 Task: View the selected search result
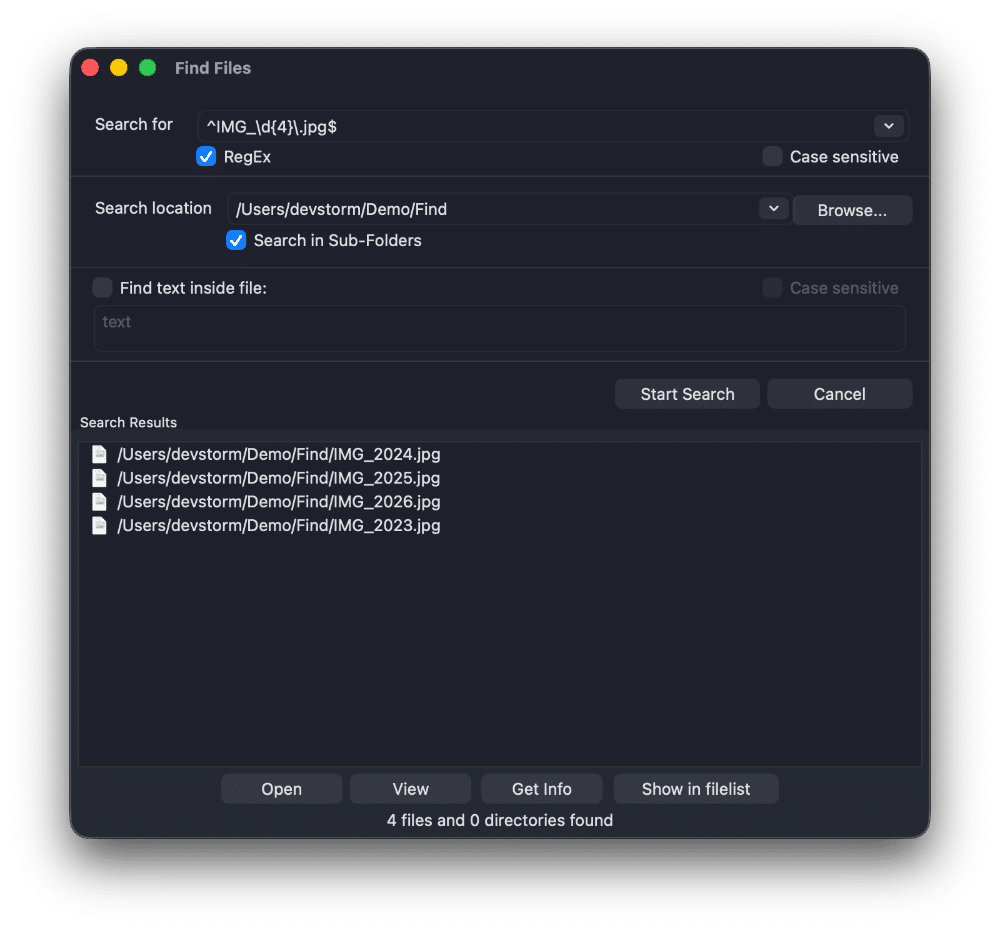point(409,788)
